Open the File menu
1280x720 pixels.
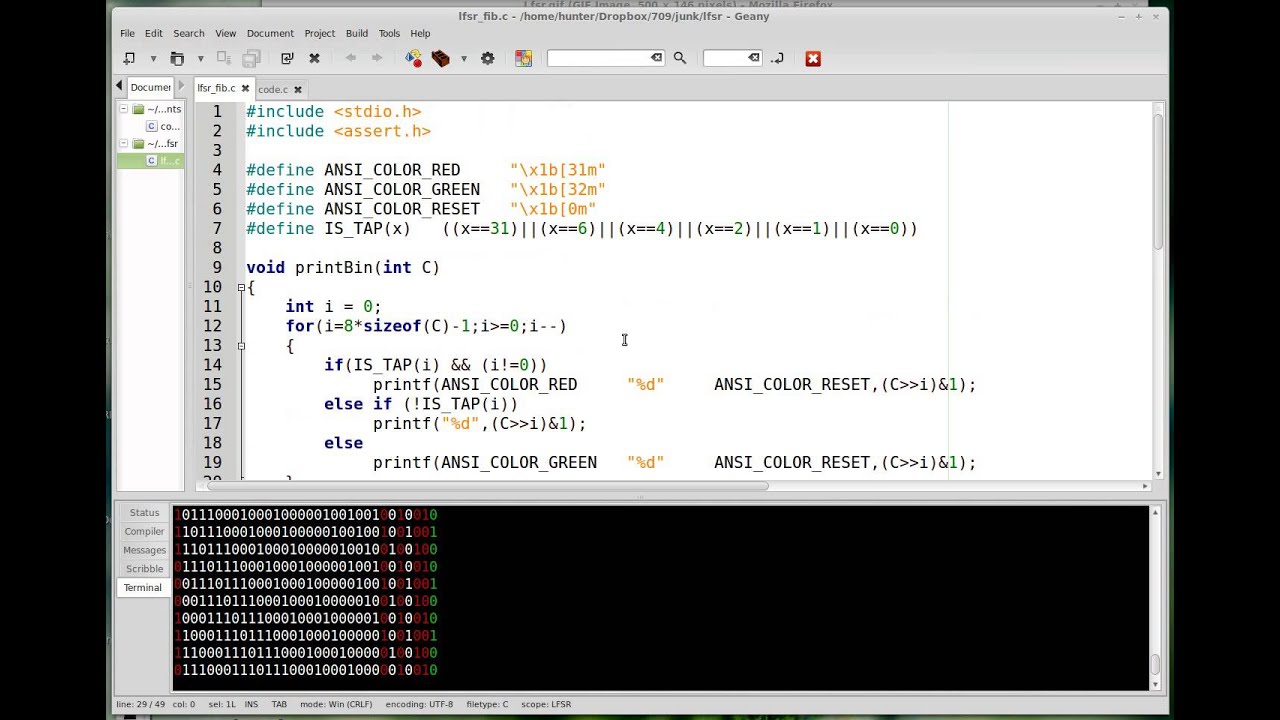click(x=128, y=33)
